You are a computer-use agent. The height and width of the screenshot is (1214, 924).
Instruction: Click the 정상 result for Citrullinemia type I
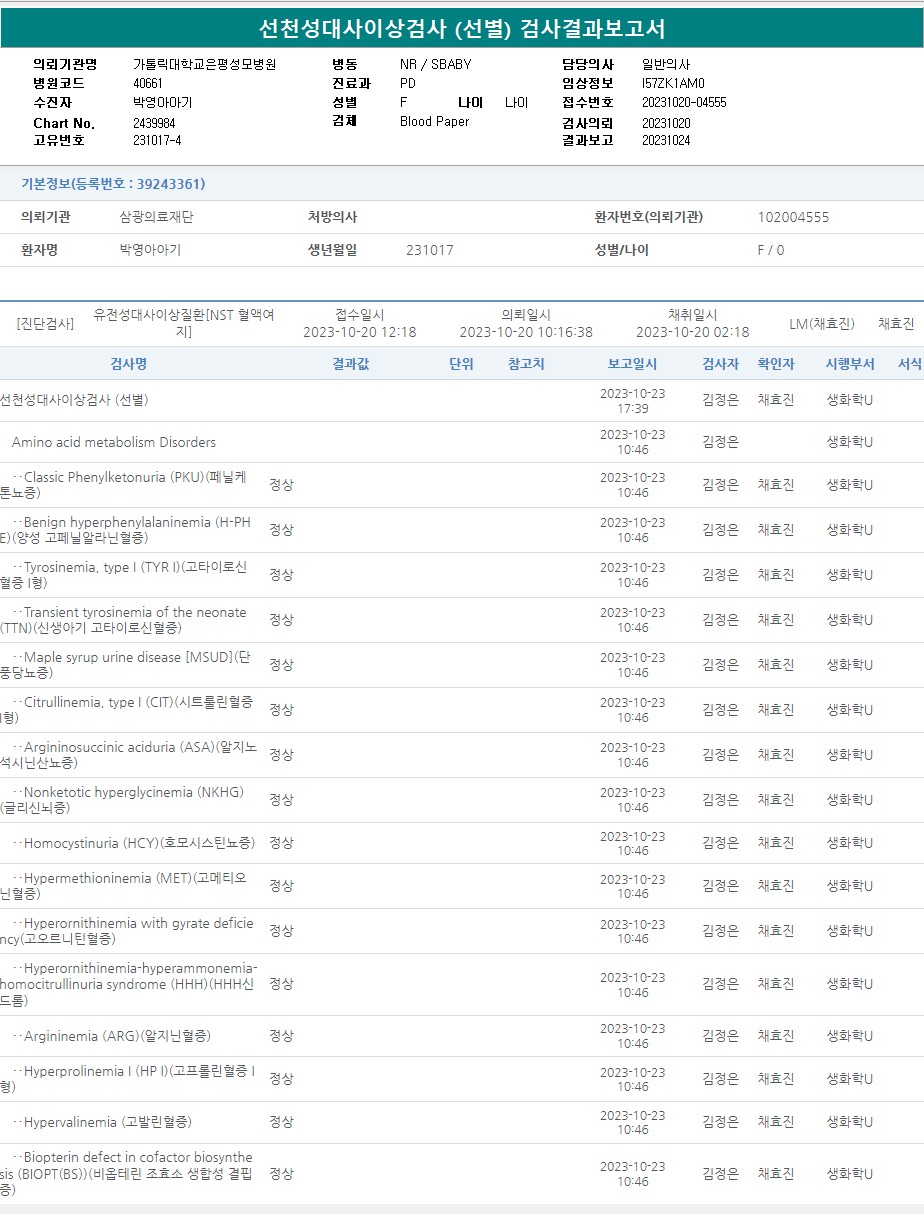pyautogui.click(x=281, y=710)
